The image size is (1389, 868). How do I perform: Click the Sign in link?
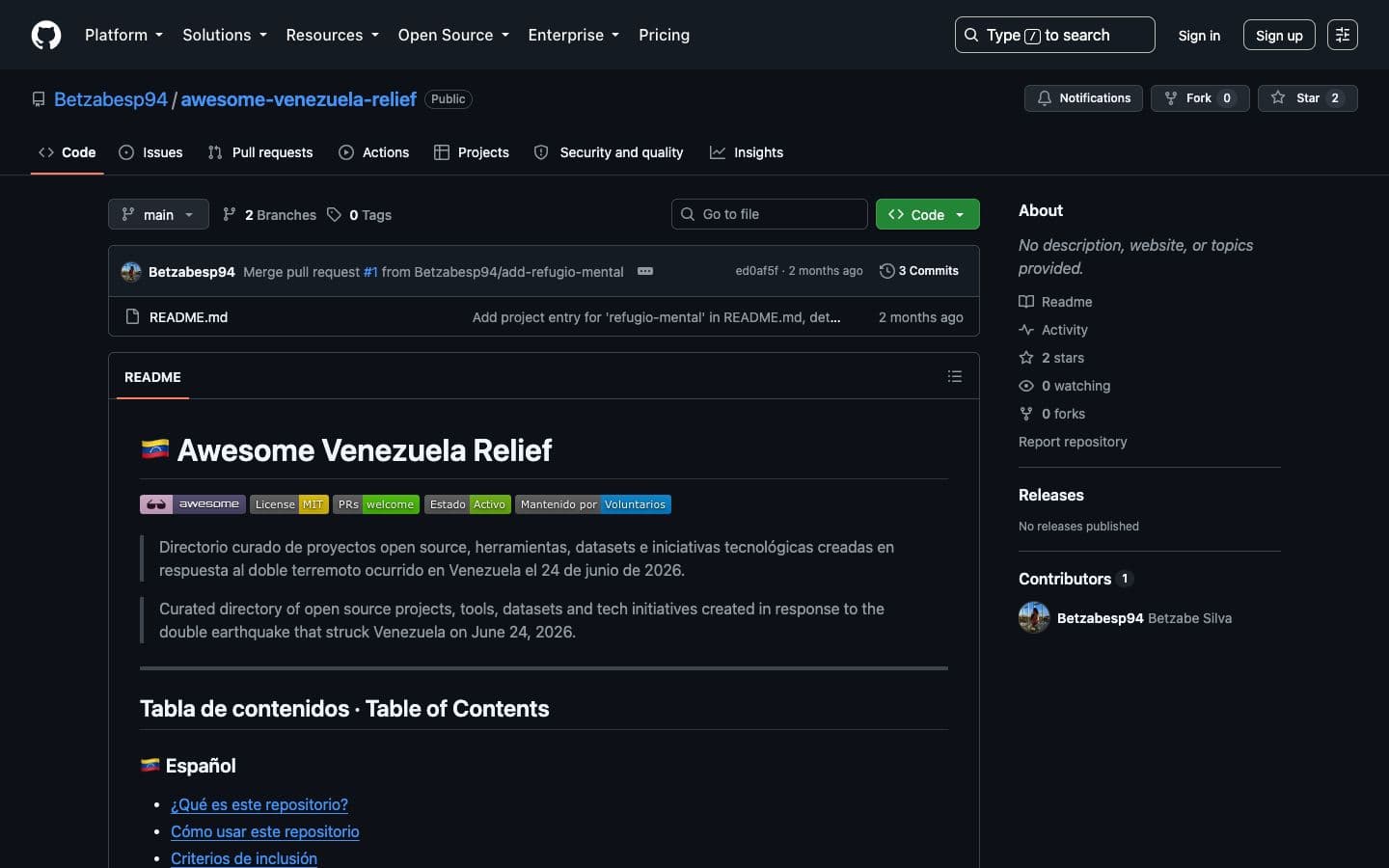(1199, 36)
